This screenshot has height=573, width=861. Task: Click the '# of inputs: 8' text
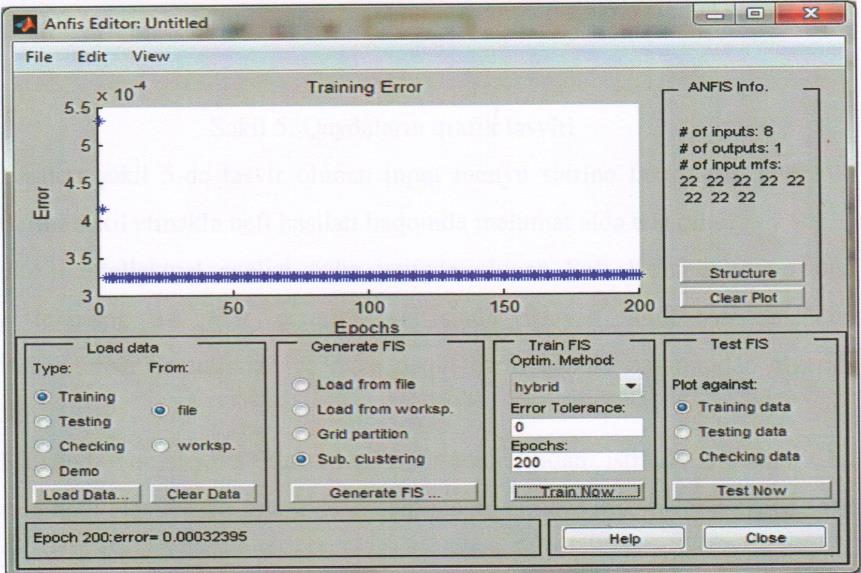[726, 132]
